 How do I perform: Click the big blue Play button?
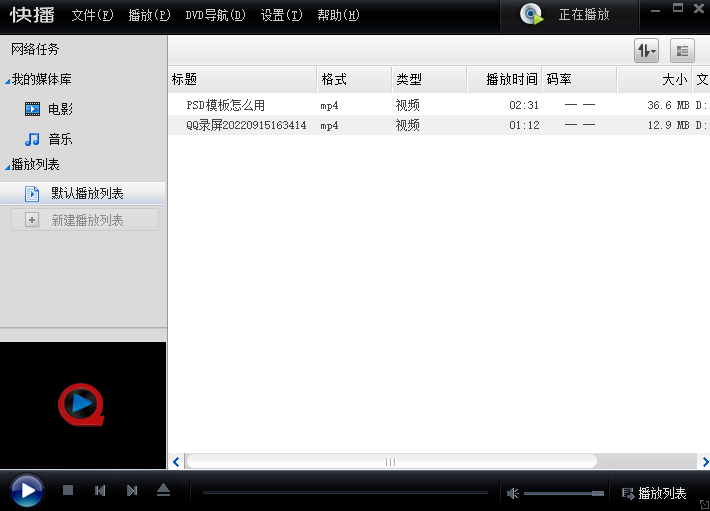(x=27, y=490)
